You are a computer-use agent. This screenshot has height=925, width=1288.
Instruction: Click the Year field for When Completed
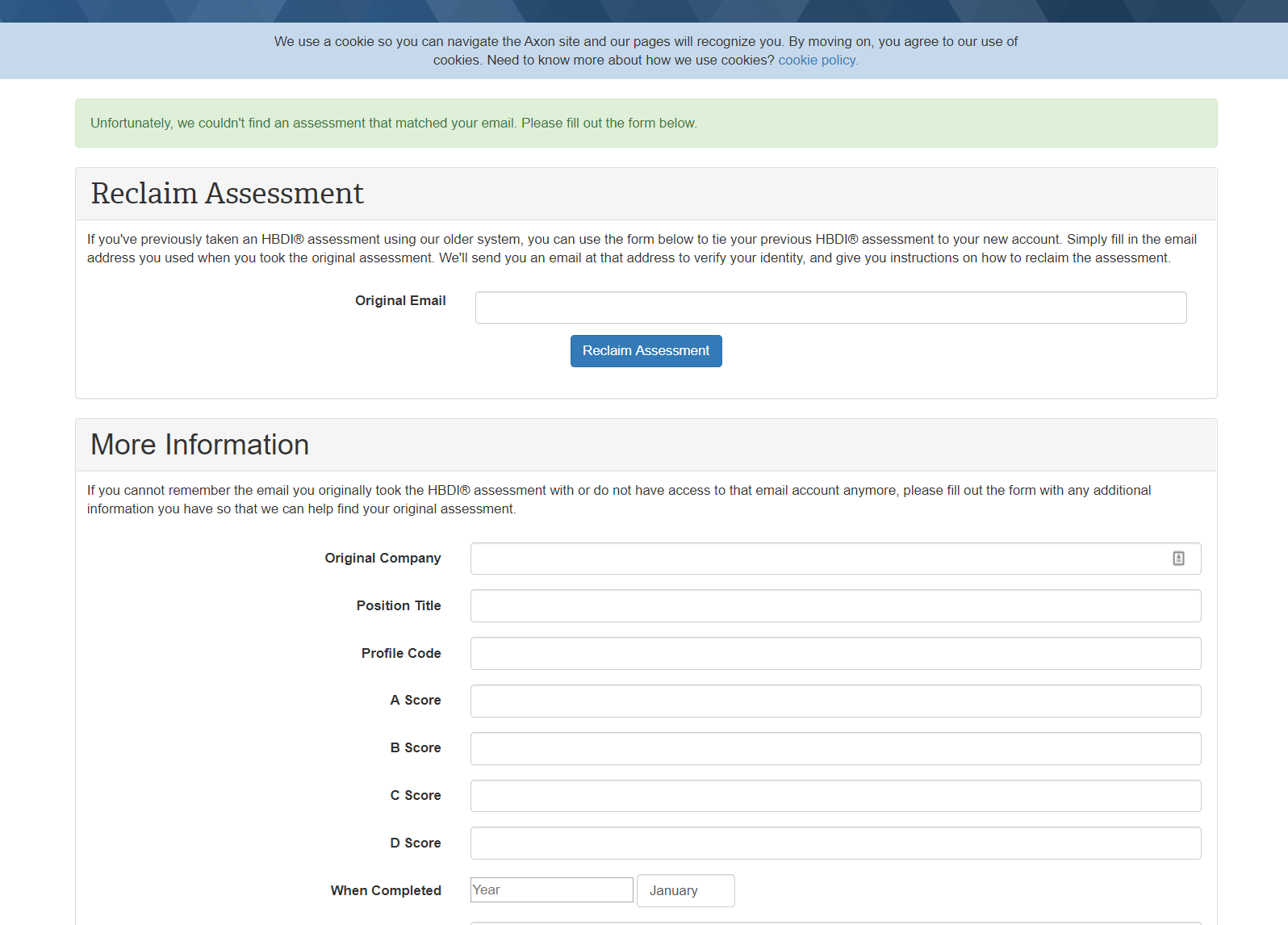click(552, 890)
